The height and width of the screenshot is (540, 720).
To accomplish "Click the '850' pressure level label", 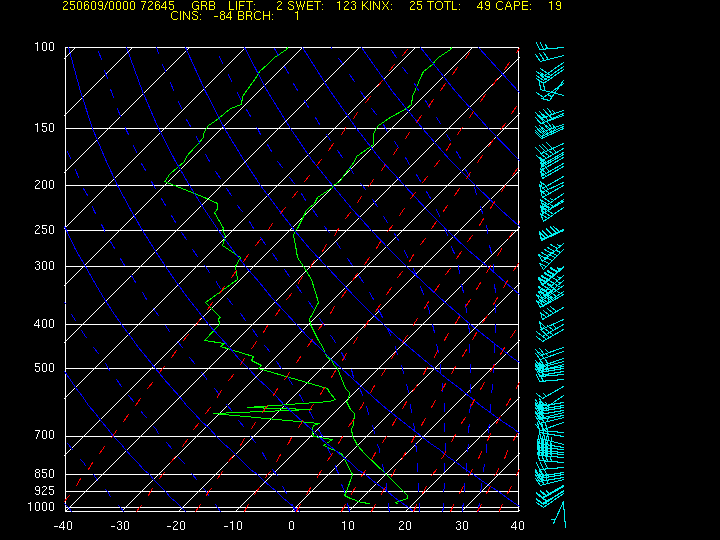I will pyautogui.click(x=44, y=473).
